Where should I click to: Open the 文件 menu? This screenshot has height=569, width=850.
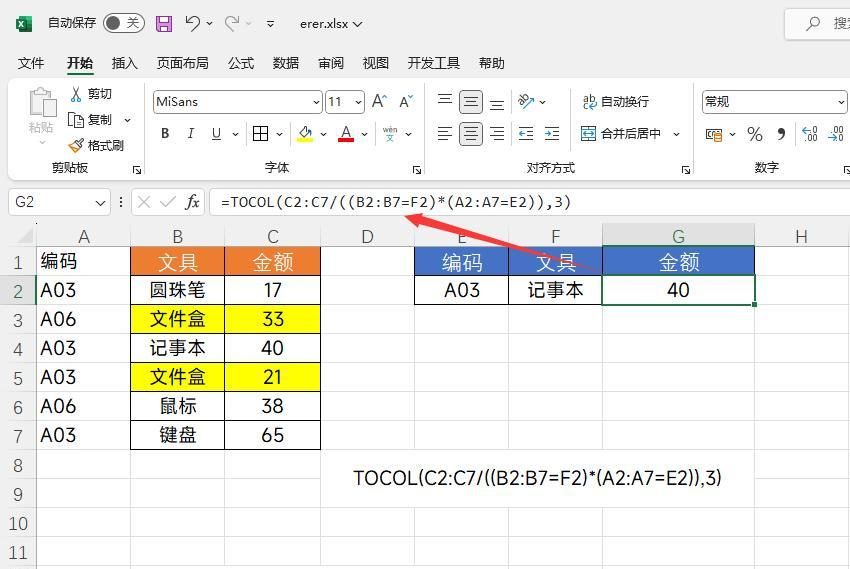tap(31, 63)
